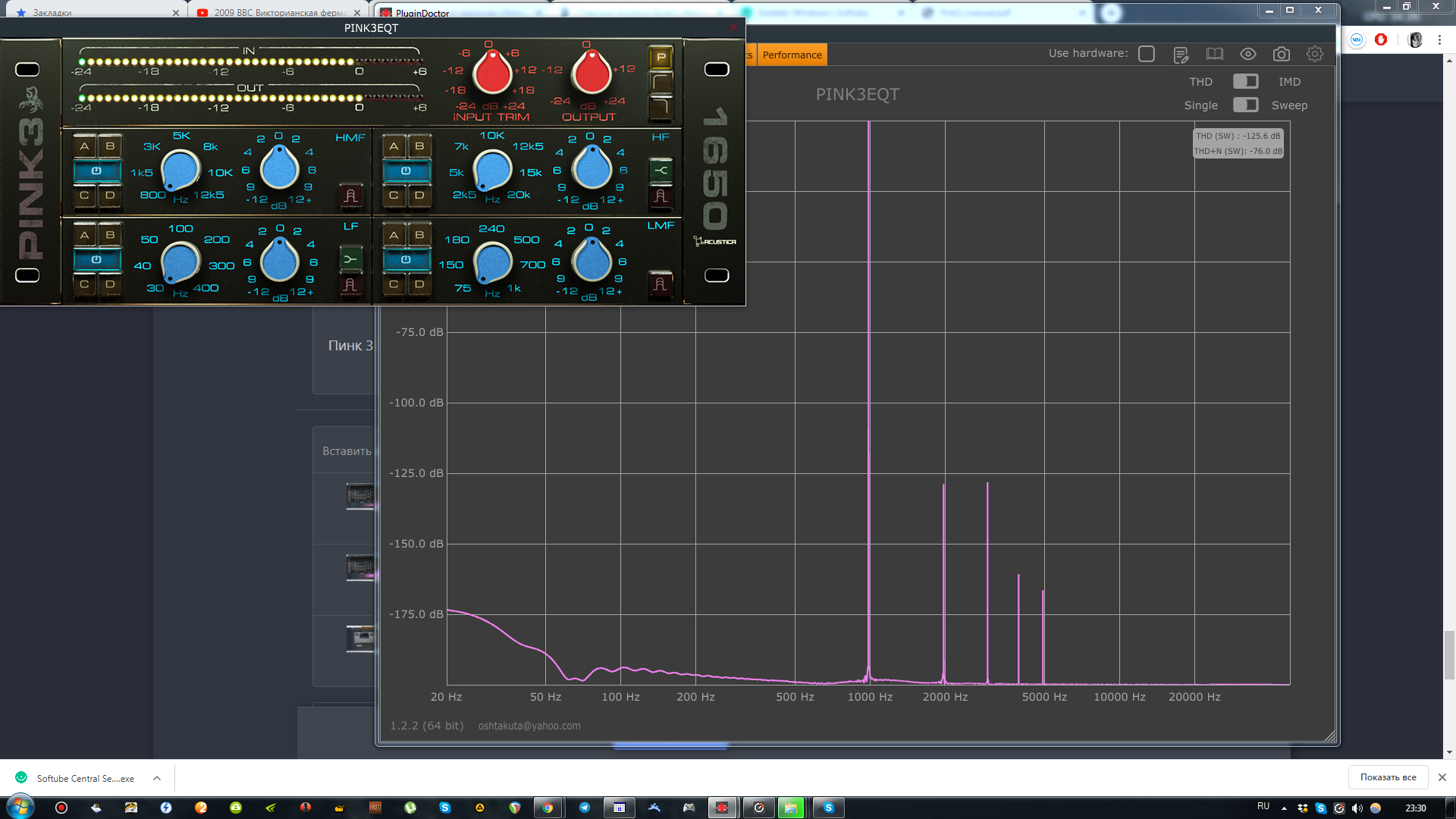Toggle LF band power button
Screen dimensions: 1456x819
coord(97,259)
